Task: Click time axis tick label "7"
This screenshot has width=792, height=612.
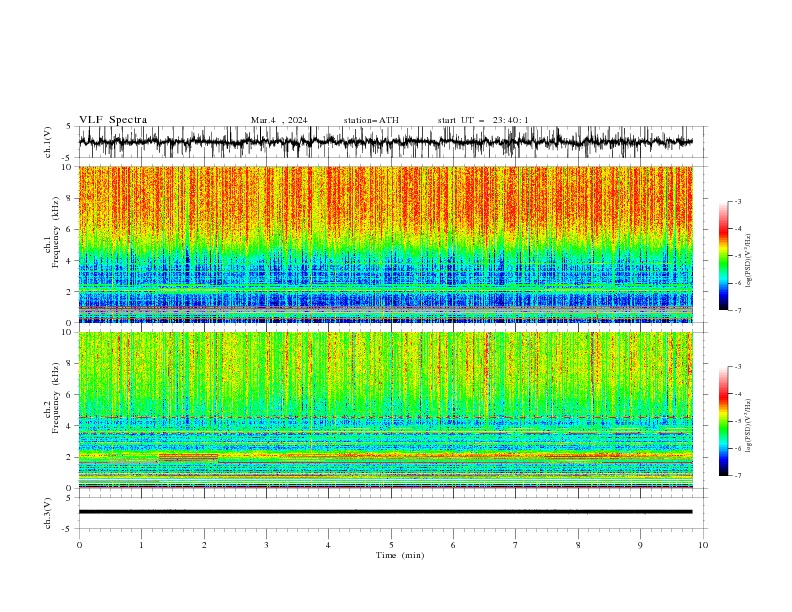Action: tap(516, 545)
